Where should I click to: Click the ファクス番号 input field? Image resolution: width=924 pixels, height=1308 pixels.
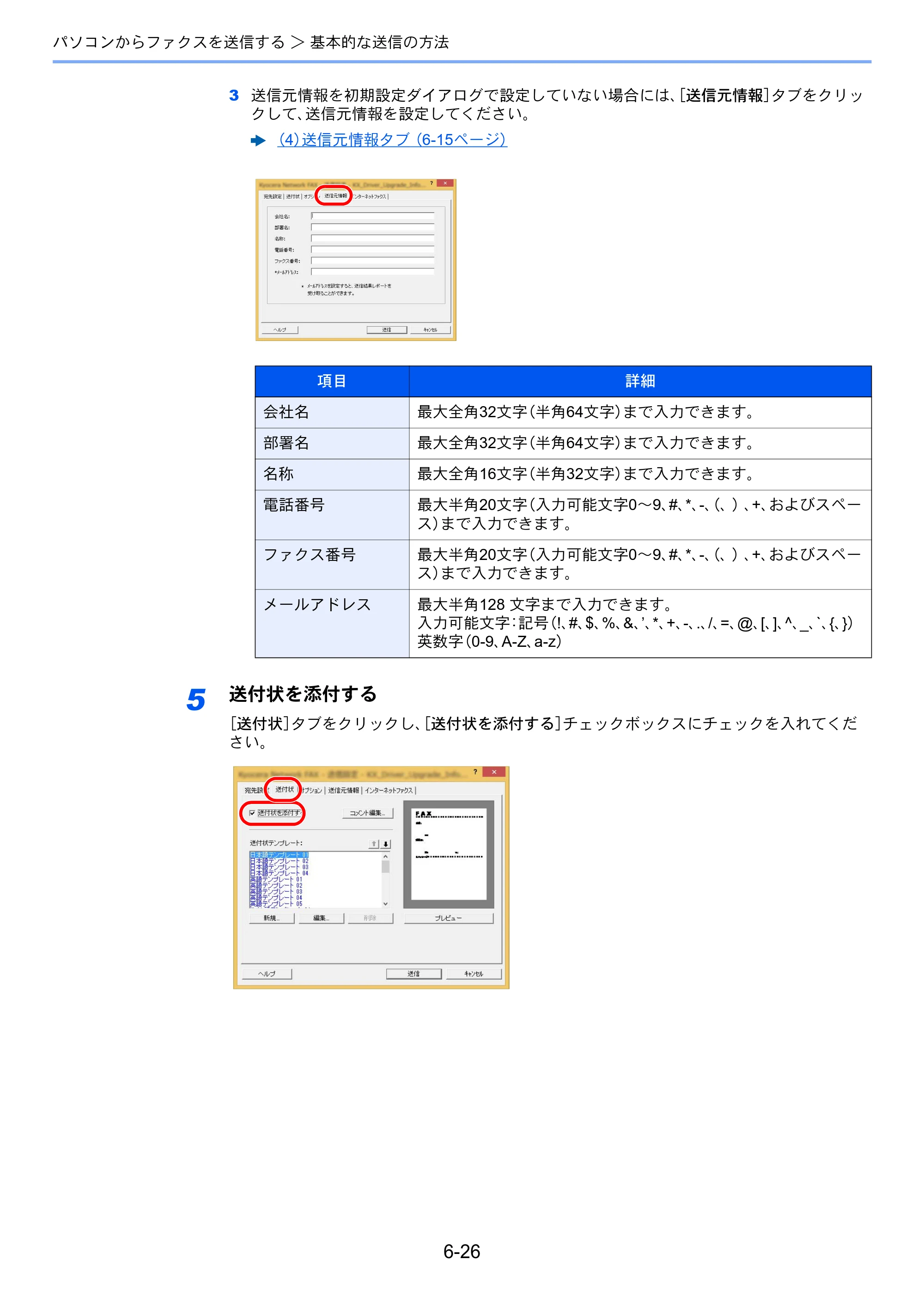(x=372, y=260)
